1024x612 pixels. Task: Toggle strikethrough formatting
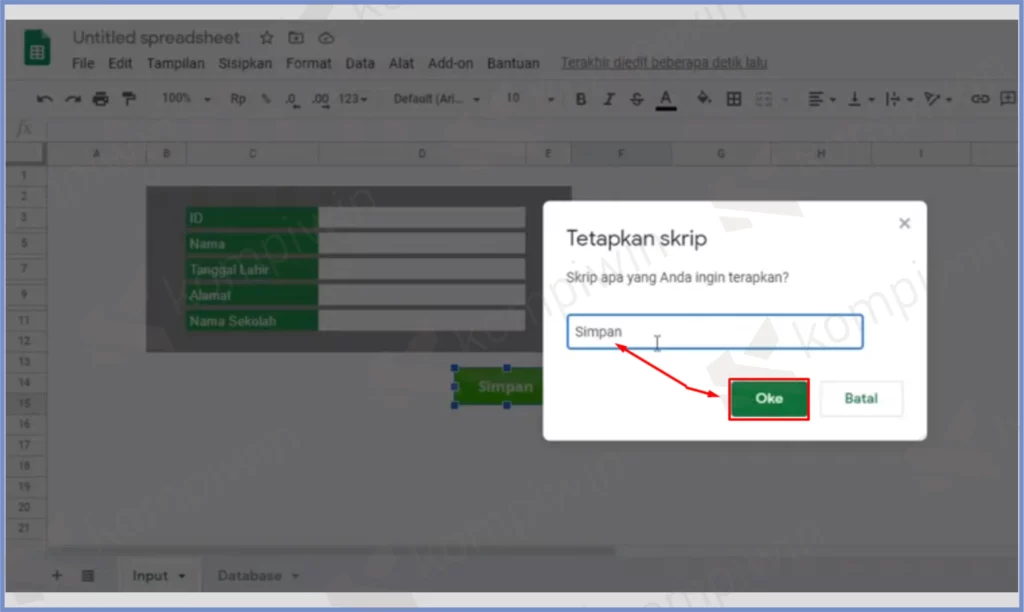coord(637,99)
